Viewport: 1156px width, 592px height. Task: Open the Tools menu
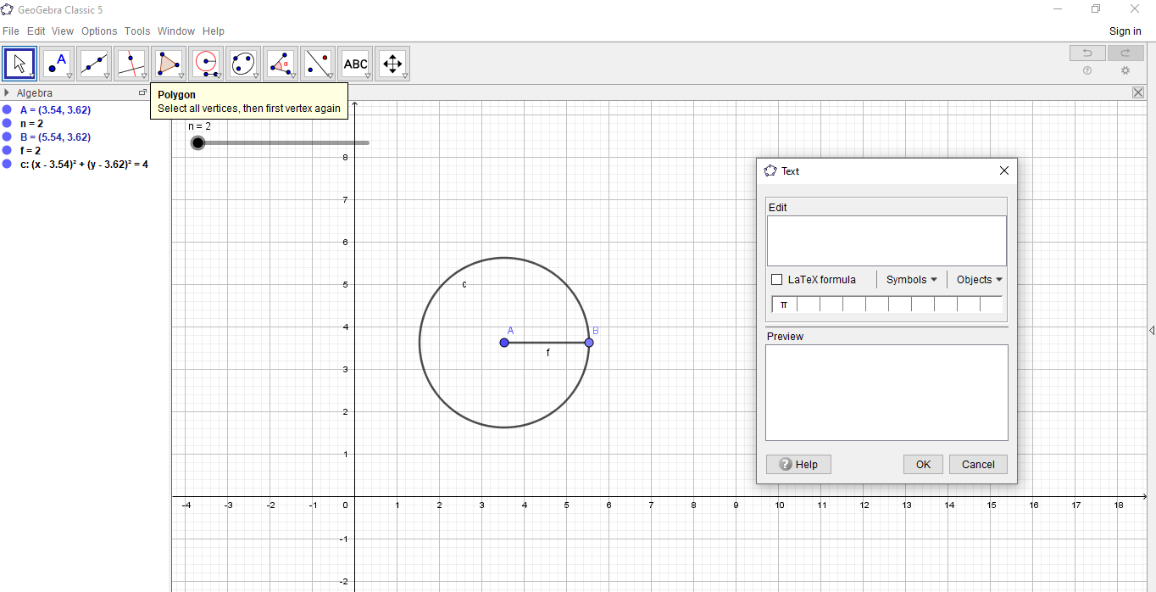[137, 31]
